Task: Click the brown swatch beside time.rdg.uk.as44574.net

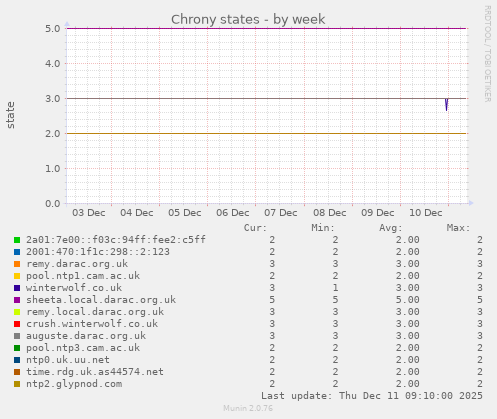Action: coord(17,372)
